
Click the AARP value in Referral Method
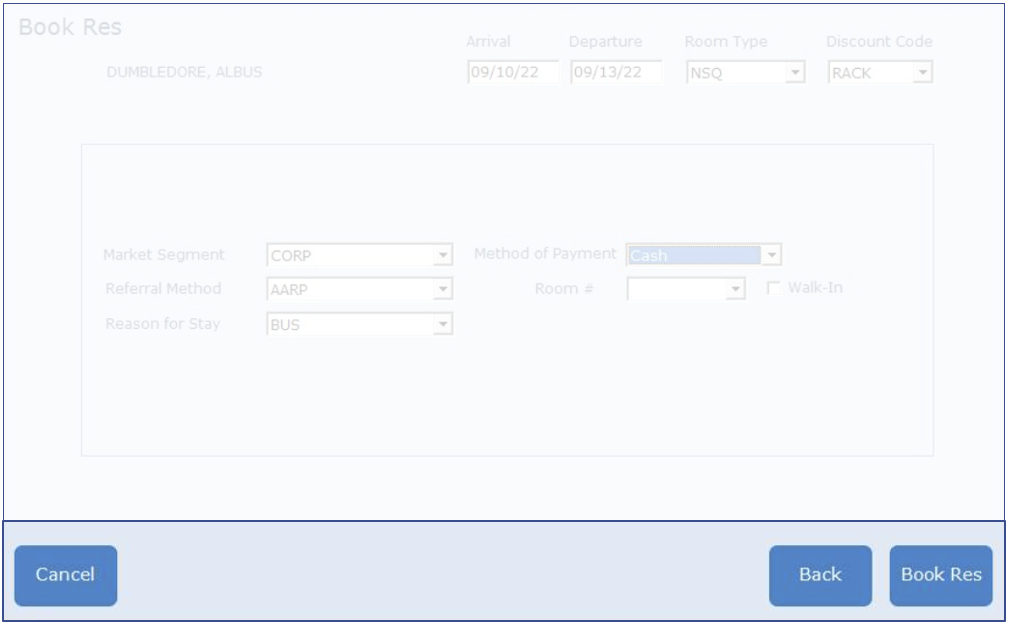tap(350, 290)
